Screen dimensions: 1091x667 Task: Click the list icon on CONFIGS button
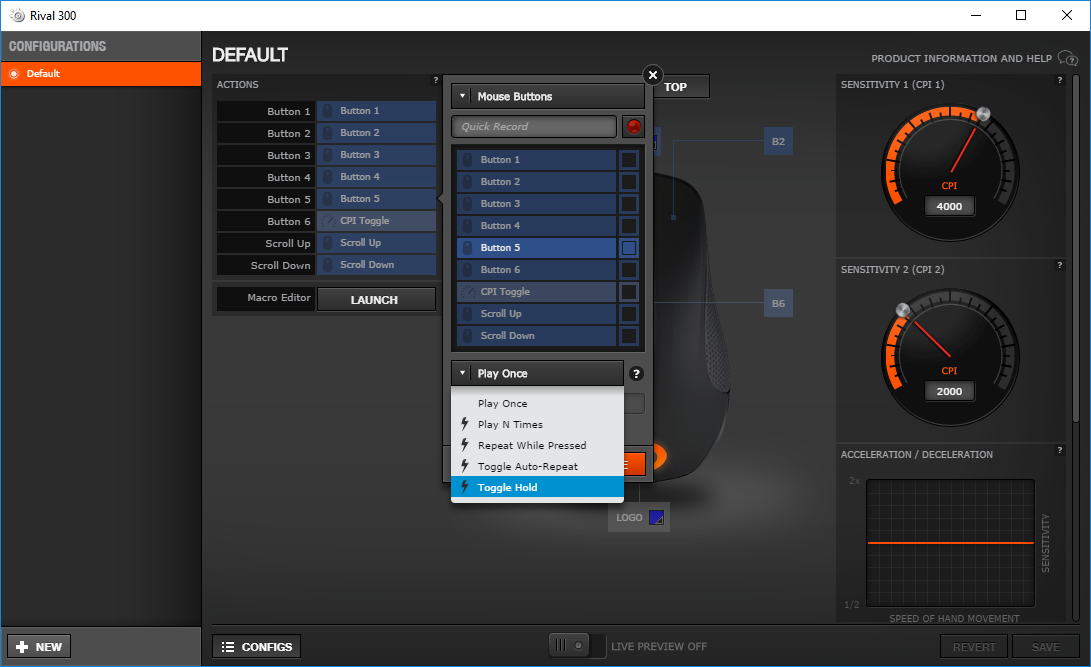tap(228, 647)
